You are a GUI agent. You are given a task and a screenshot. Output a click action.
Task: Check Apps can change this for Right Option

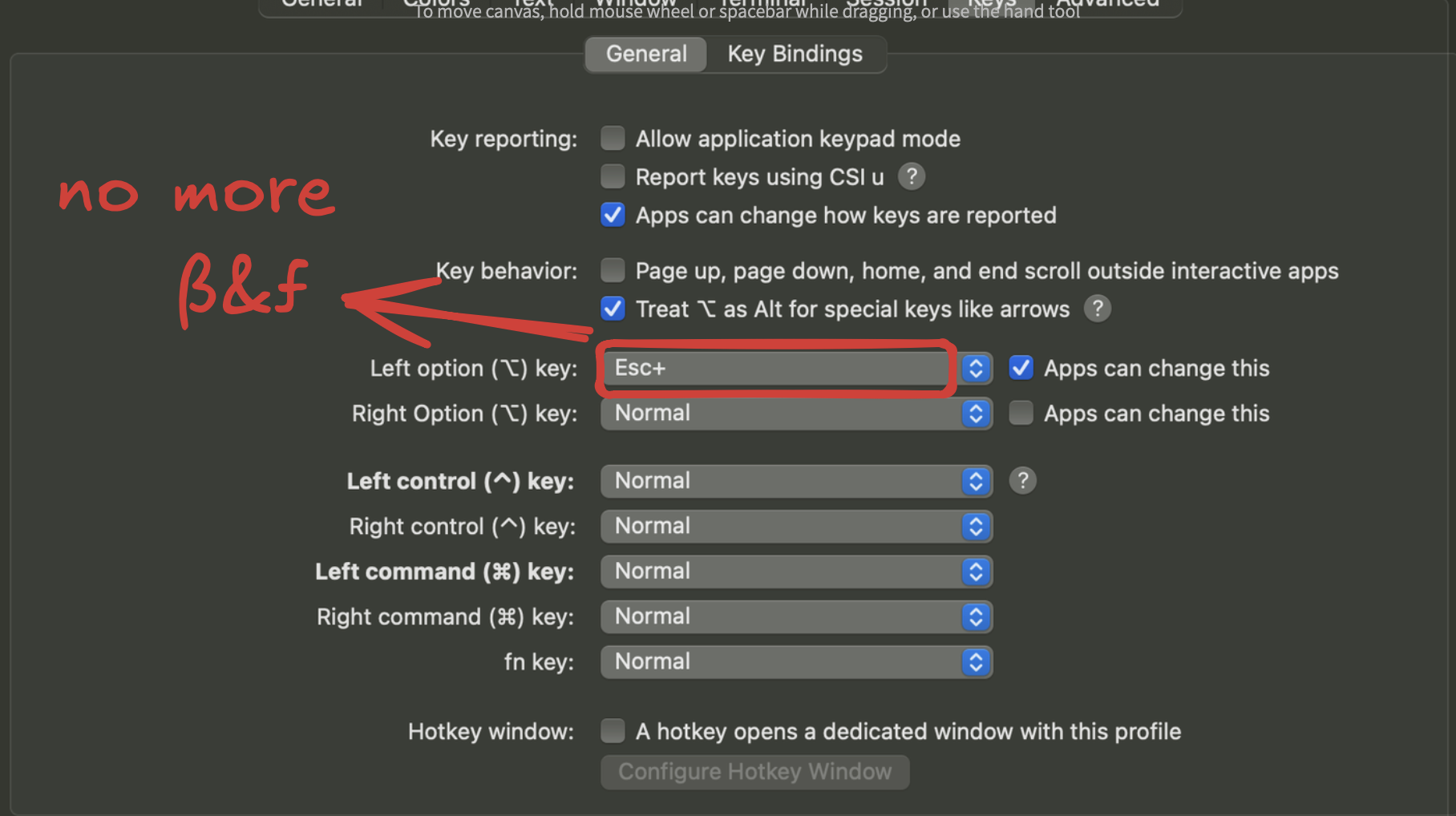coord(1021,413)
